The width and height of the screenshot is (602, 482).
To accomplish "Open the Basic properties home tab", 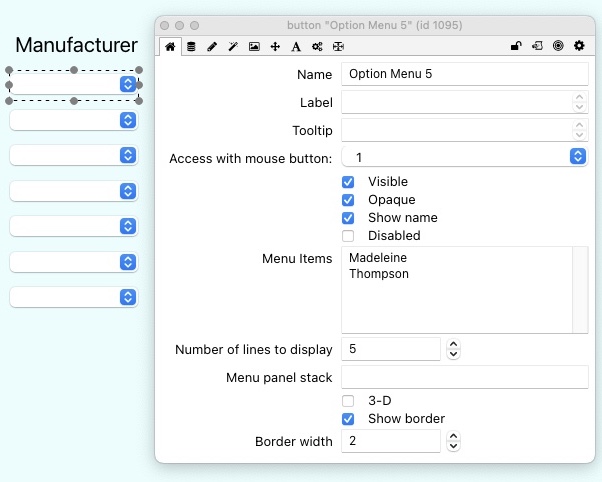I will click(171, 46).
